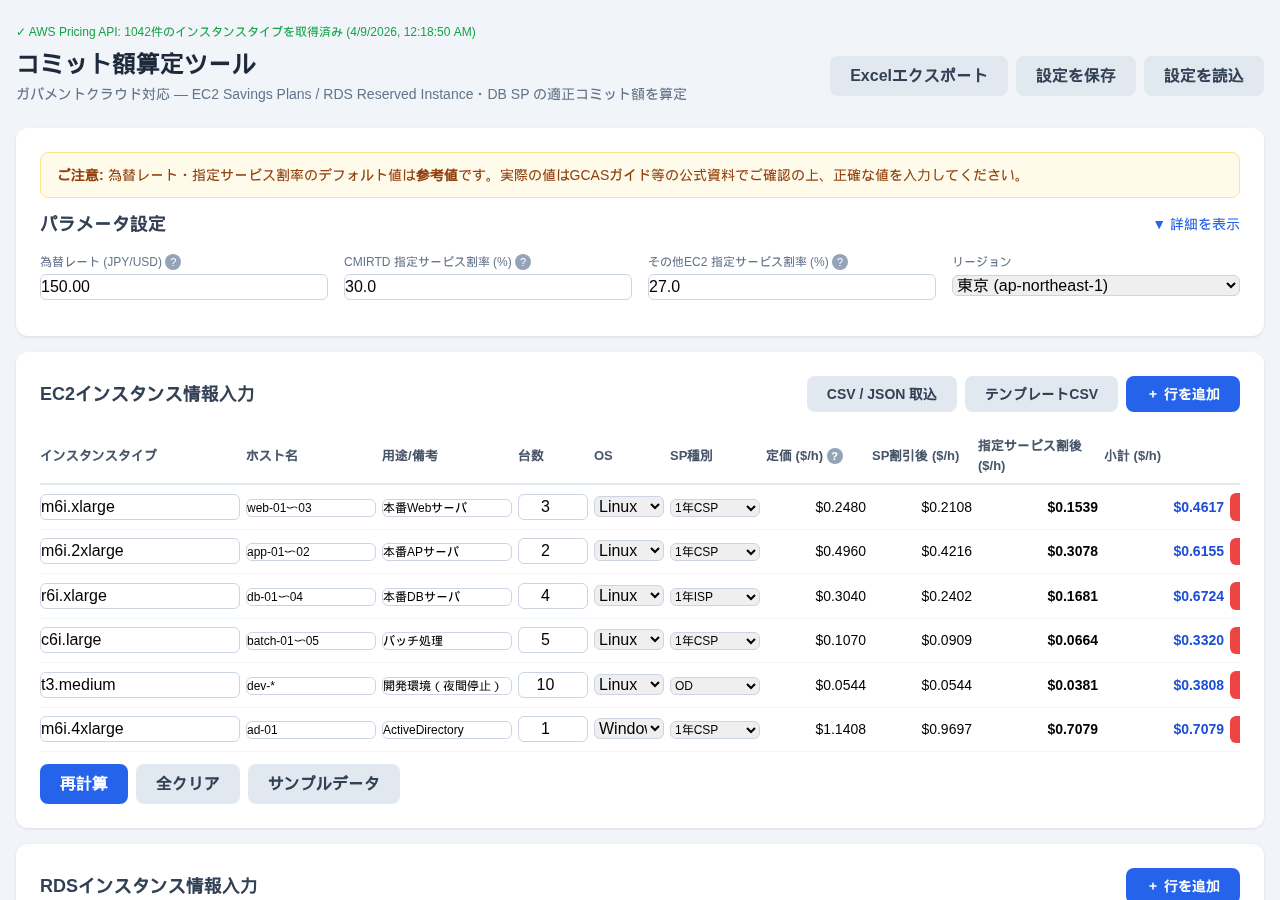
Task: Click the 全クリア button
Action: tap(188, 784)
